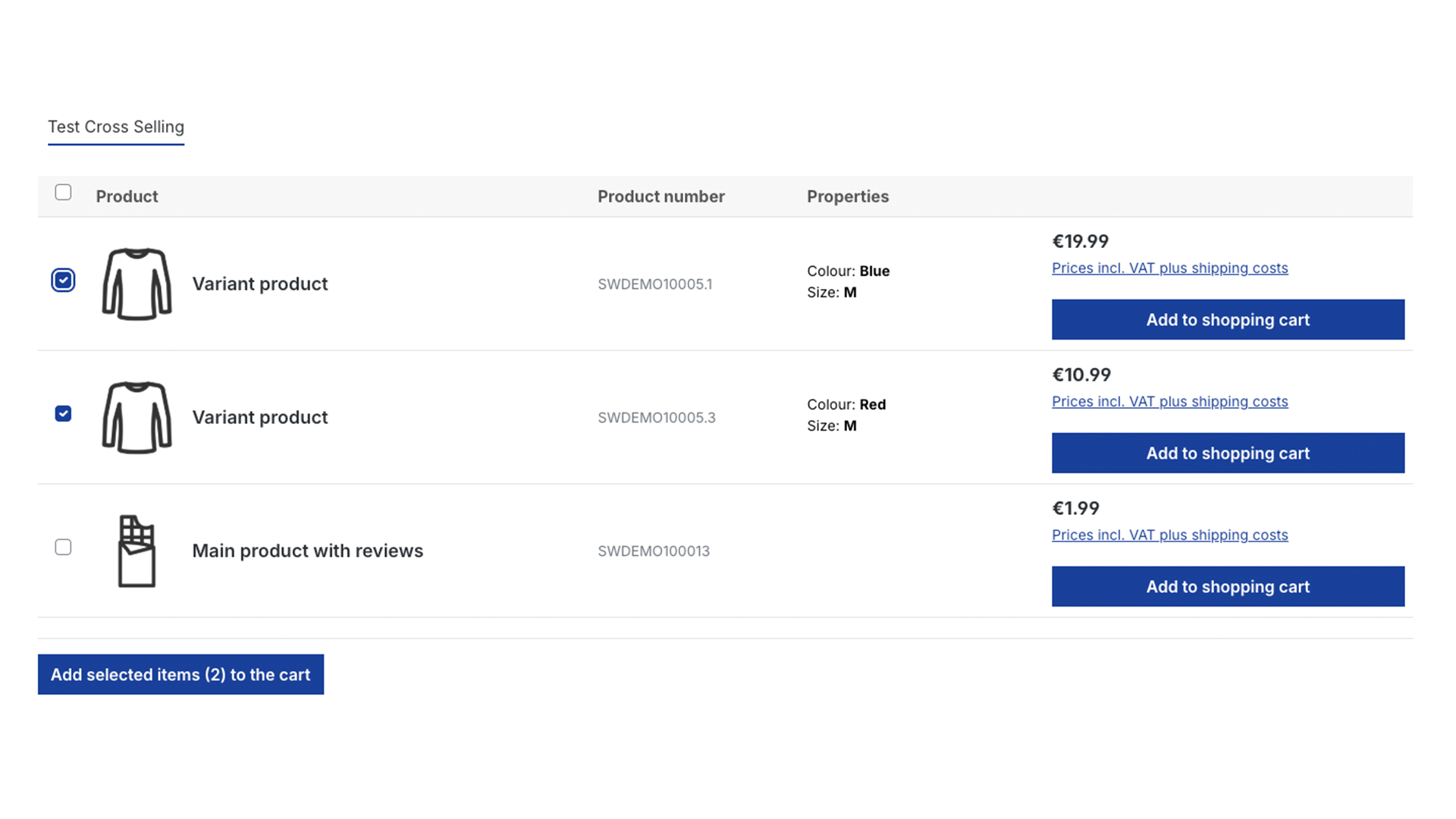Open Main product with reviews title
This screenshot has width=1456, height=819.
307,551
